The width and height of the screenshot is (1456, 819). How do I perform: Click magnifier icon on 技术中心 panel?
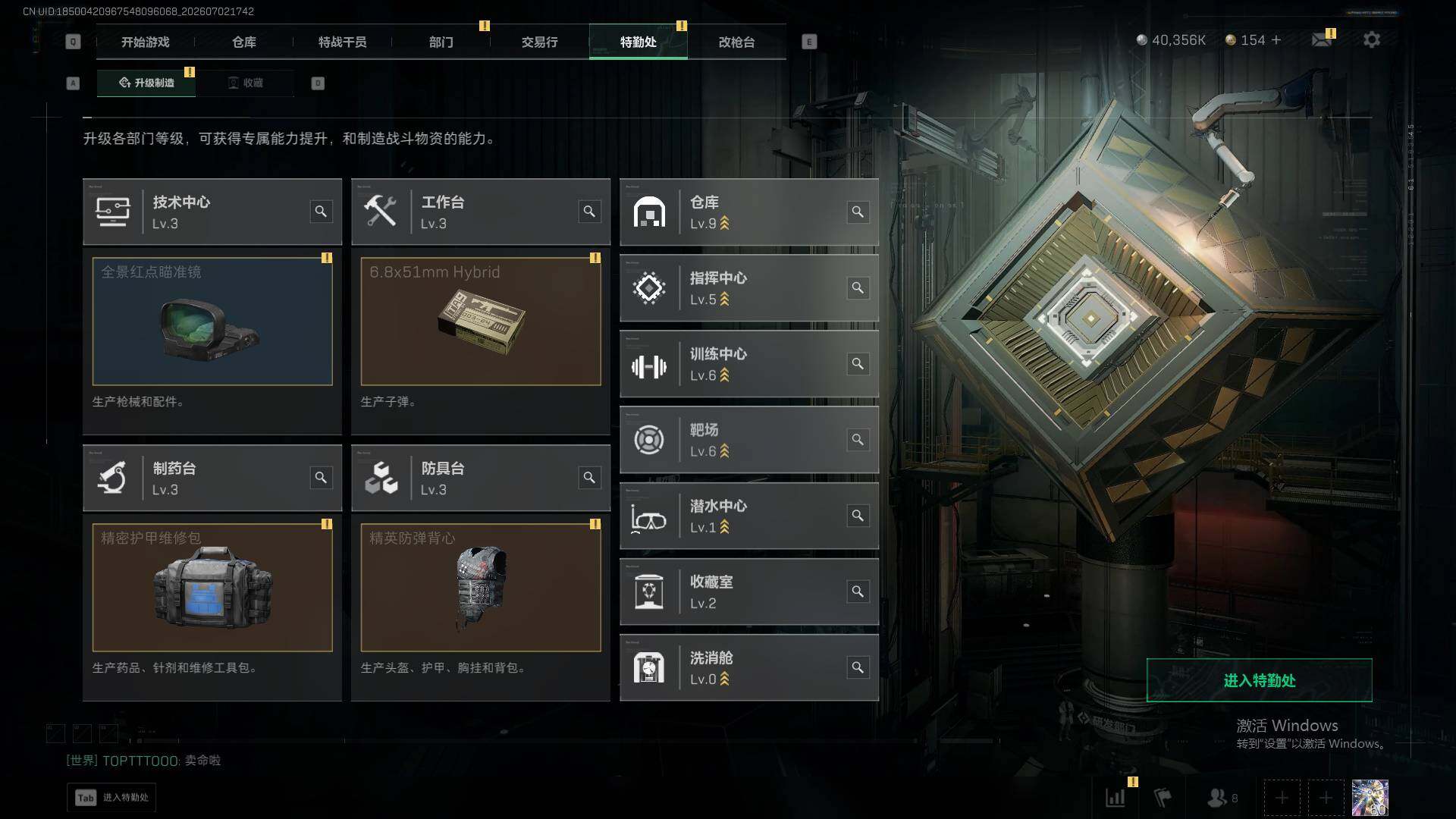coord(321,212)
